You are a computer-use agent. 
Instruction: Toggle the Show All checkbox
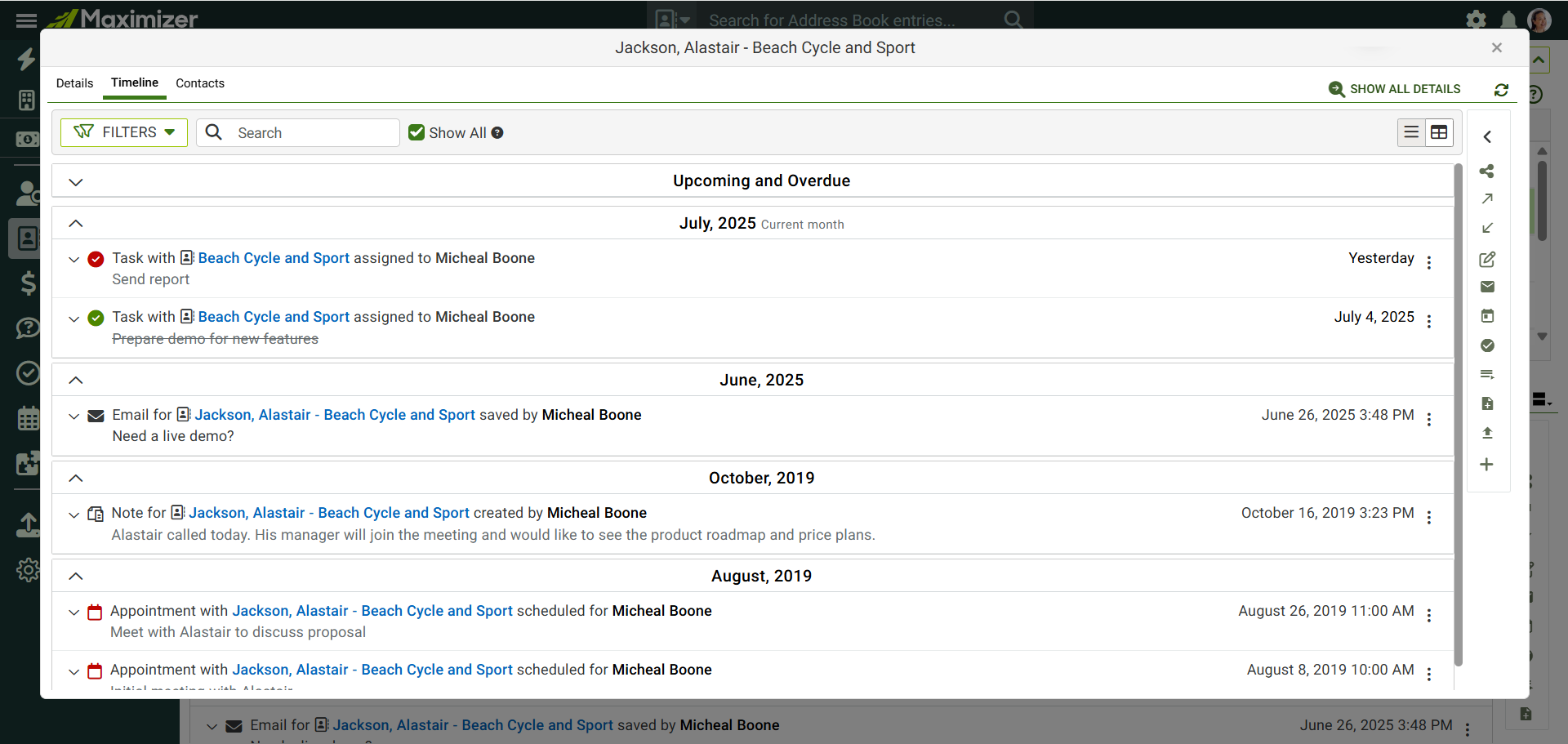pyautogui.click(x=416, y=132)
